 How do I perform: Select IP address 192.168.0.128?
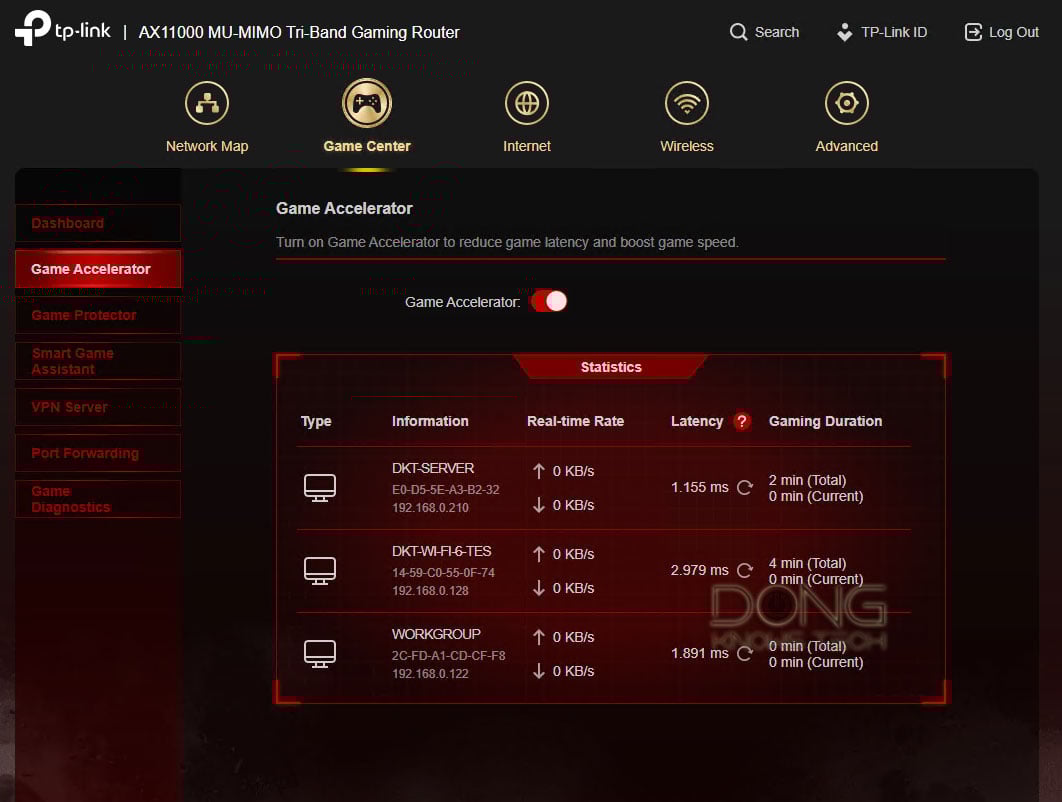(x=430, y=591)
